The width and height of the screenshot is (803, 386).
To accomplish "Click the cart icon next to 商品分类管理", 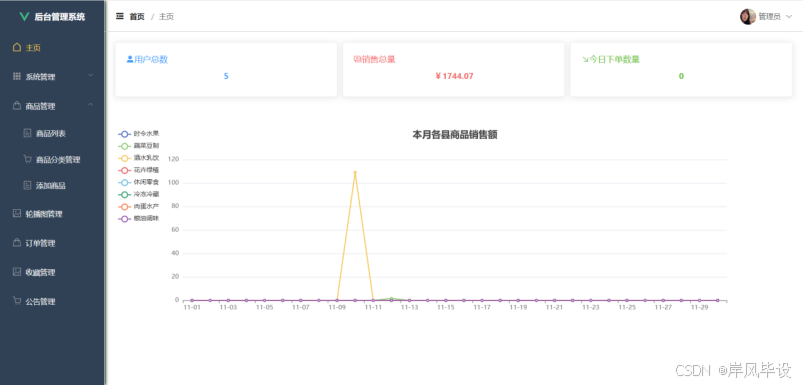I will (x=27, y=159).
